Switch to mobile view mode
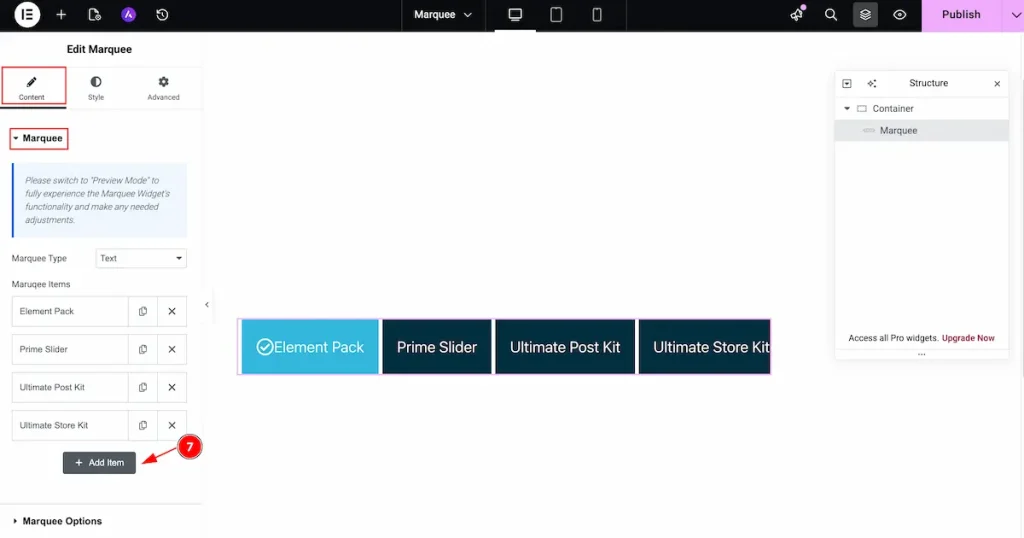Image resolution: width=1024 pixels, height=538 pixels. click(x=597, y=14)
